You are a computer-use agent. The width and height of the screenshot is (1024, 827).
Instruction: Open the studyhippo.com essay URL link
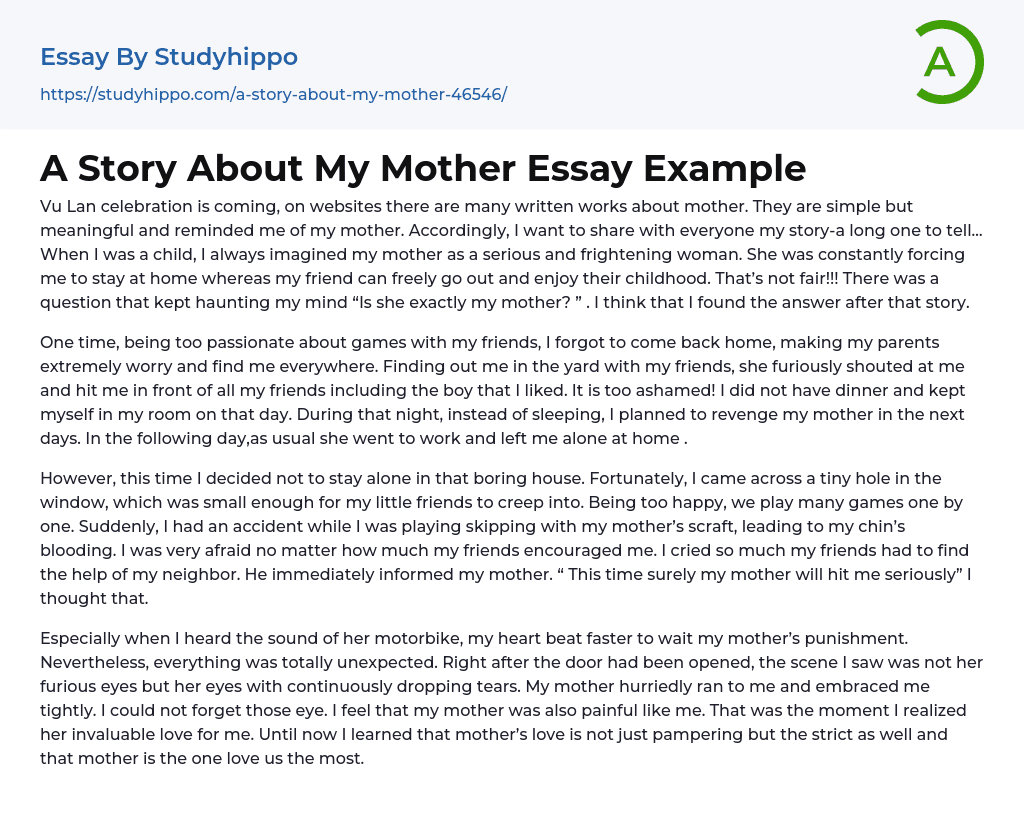coord(273,94)
